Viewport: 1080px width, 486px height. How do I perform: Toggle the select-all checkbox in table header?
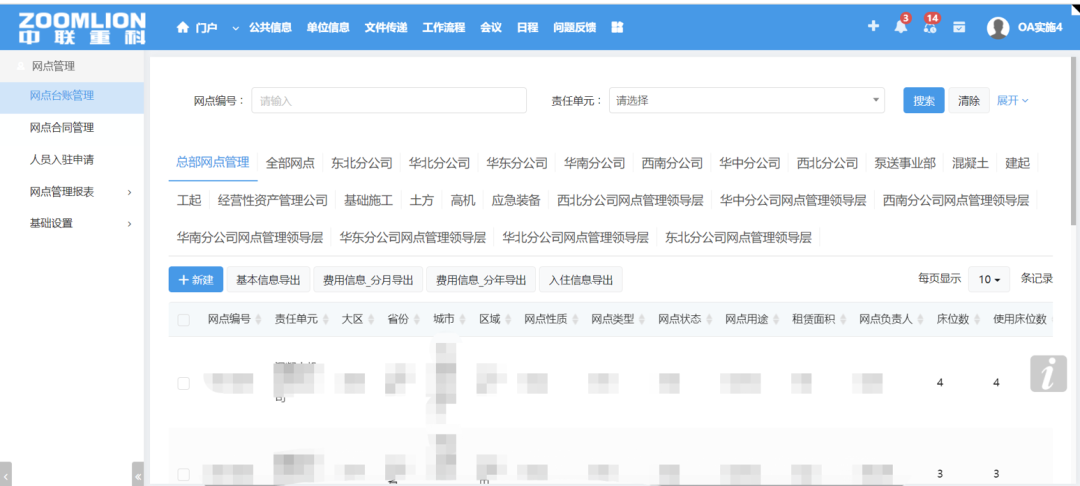pyautogui.click(x=183, y=320)
